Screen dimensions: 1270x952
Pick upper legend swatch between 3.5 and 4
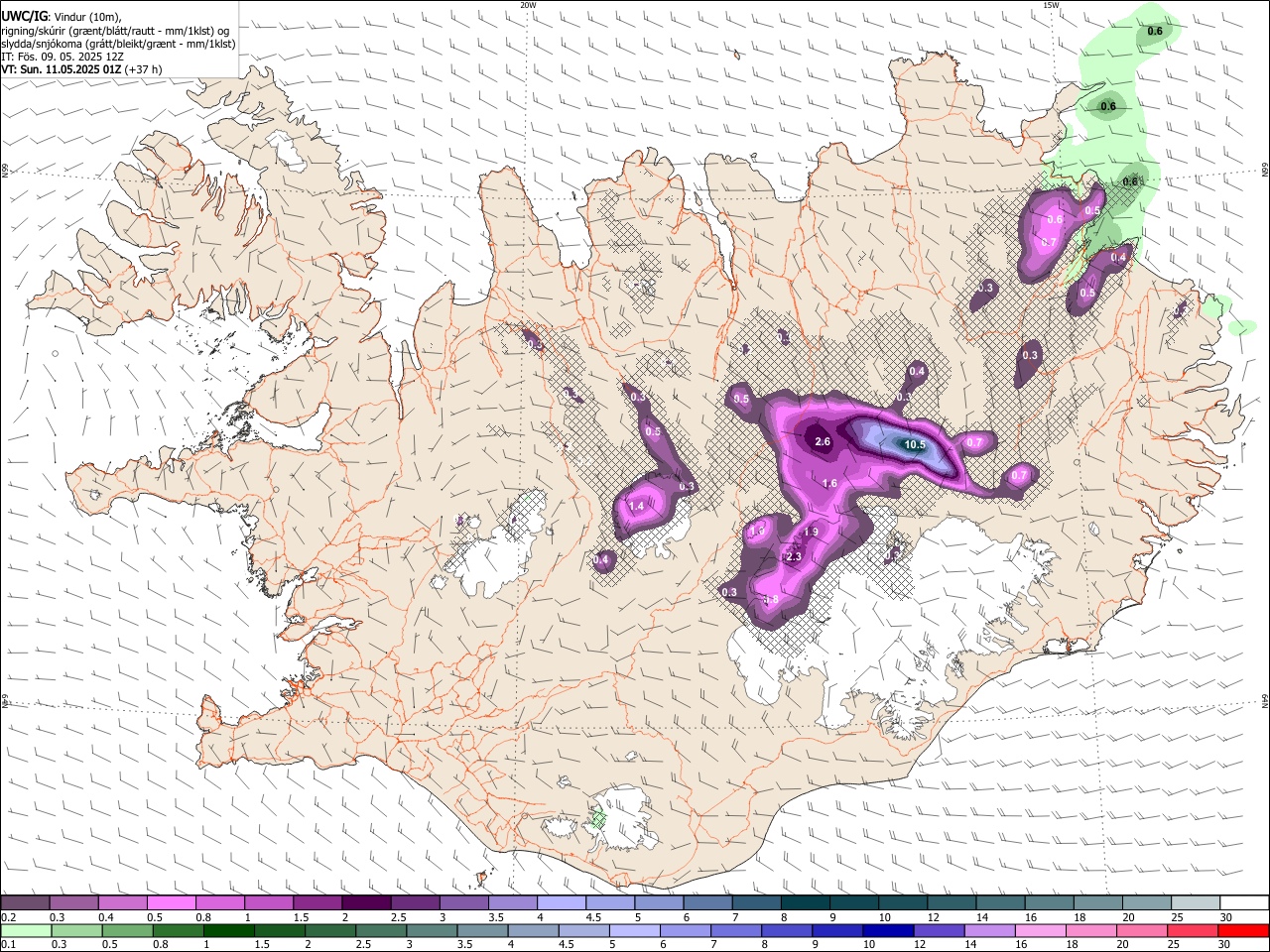tap(511, 902)
